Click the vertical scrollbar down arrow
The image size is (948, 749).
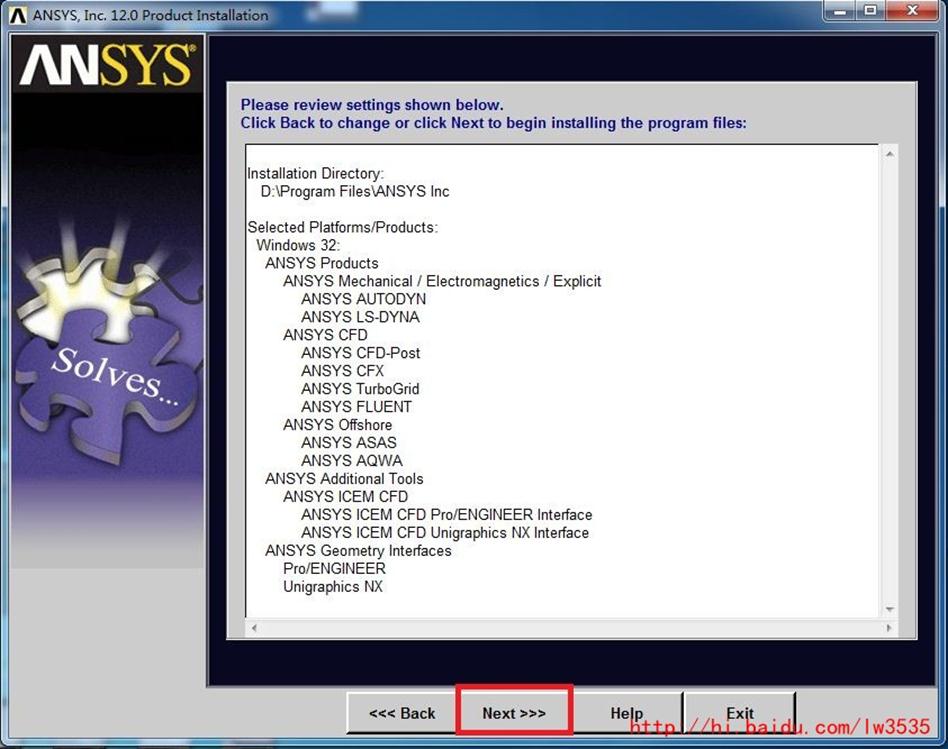pyautogui.click(x=889, y=609)
